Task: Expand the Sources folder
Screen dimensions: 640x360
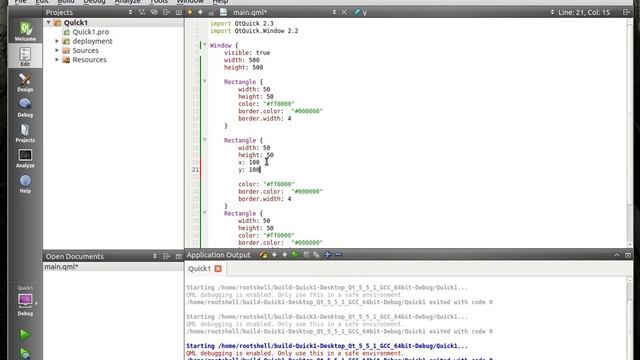Action: point(57,50)
